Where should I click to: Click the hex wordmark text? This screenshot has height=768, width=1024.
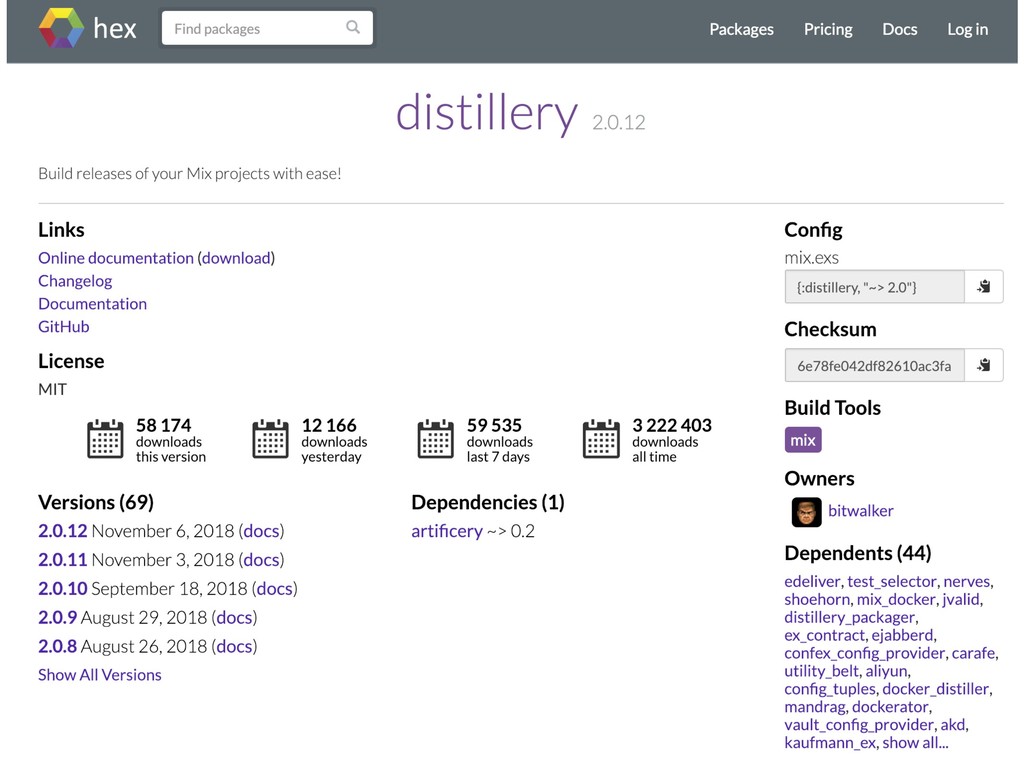pyautogui.click(x=115, y=29)
